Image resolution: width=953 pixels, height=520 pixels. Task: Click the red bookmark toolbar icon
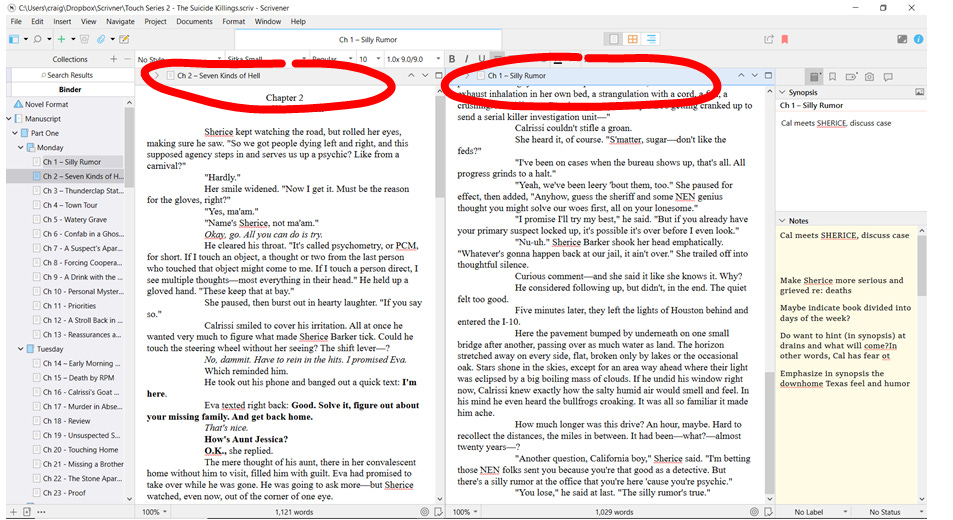coord(785,39)
